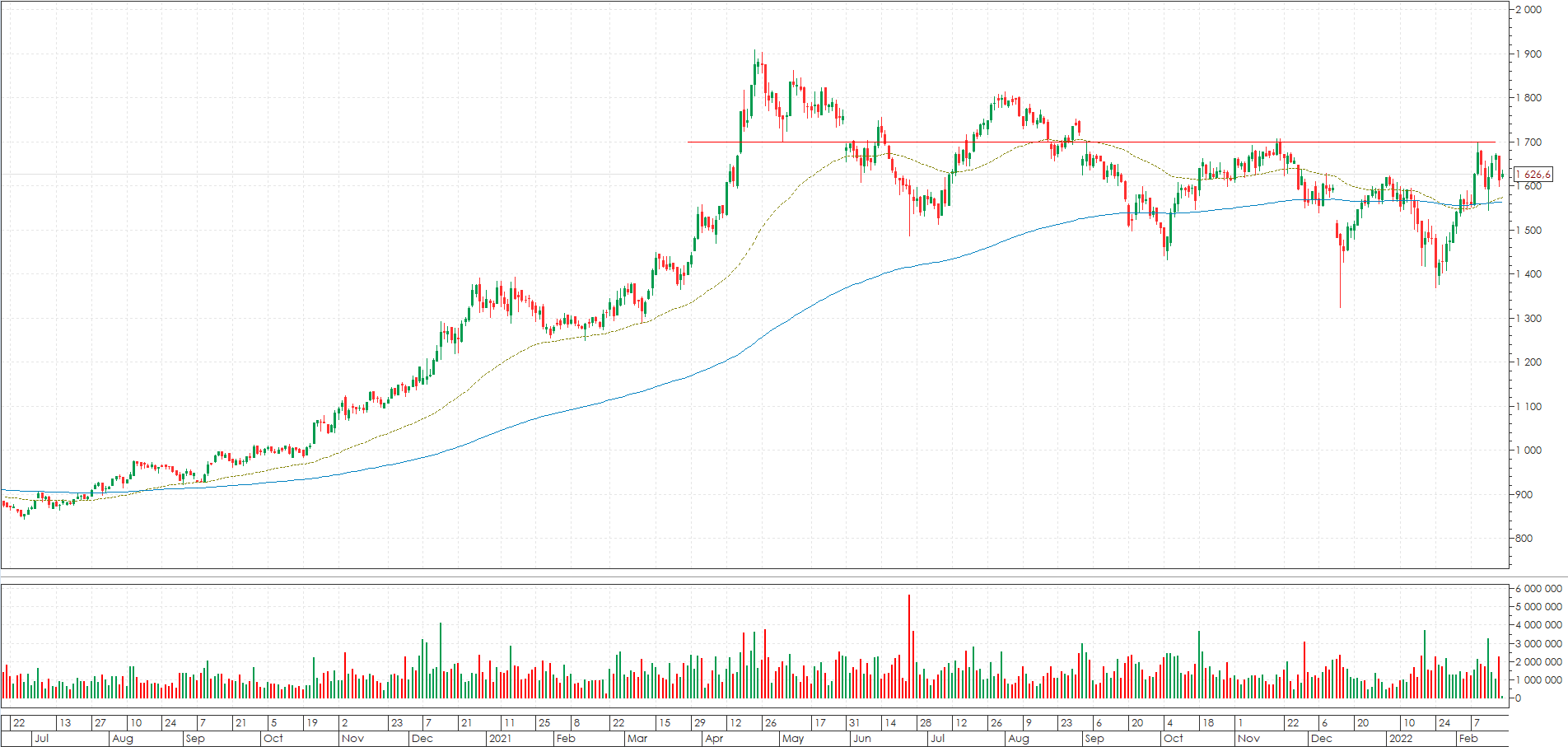Click the date label 15 on time axis
This screenshot has width=1568, height=747.
(x=665, y=723)
